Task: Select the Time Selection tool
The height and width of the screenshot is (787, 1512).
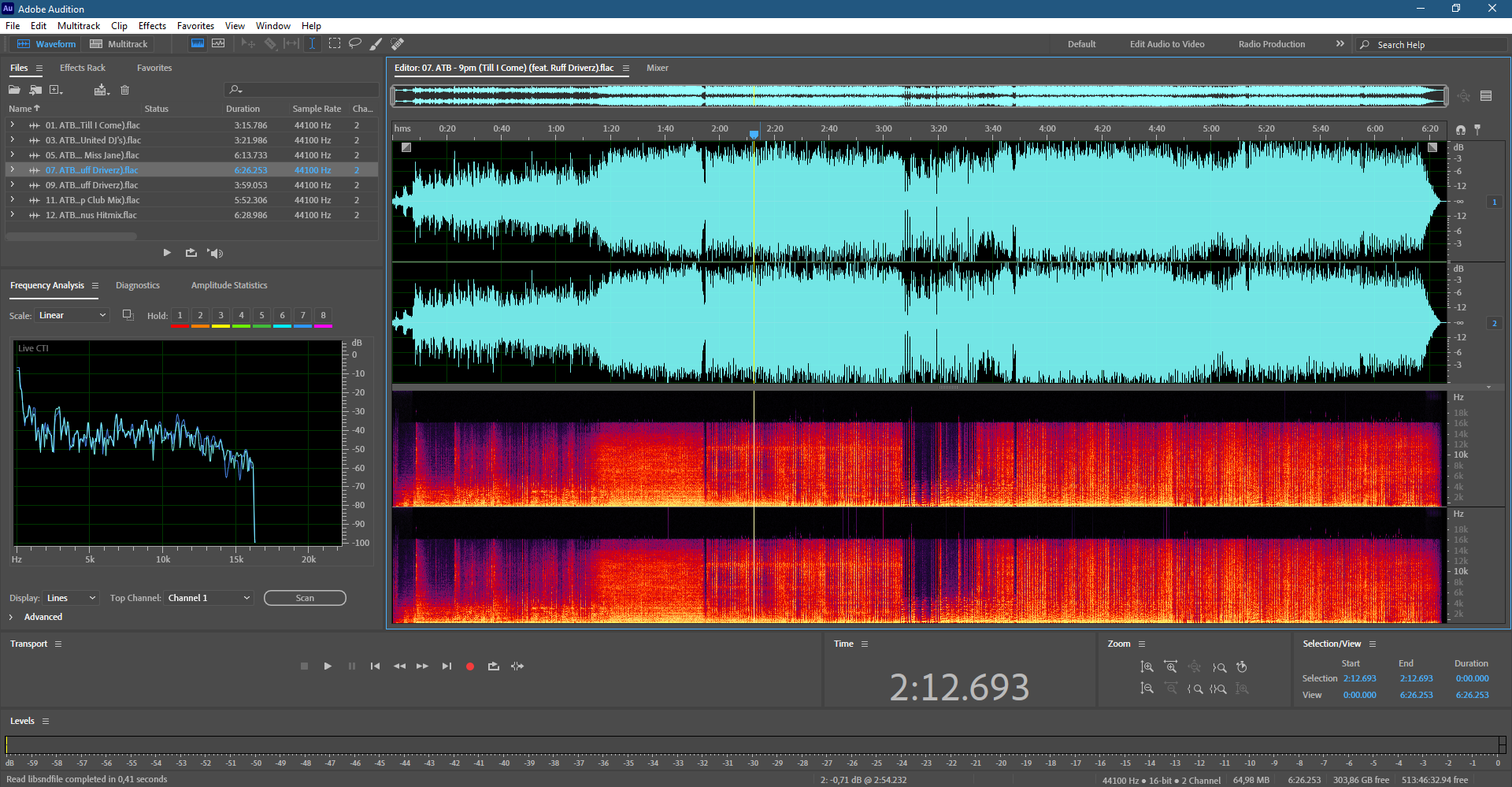Action: pyautogui.click(x=312, y=44)
